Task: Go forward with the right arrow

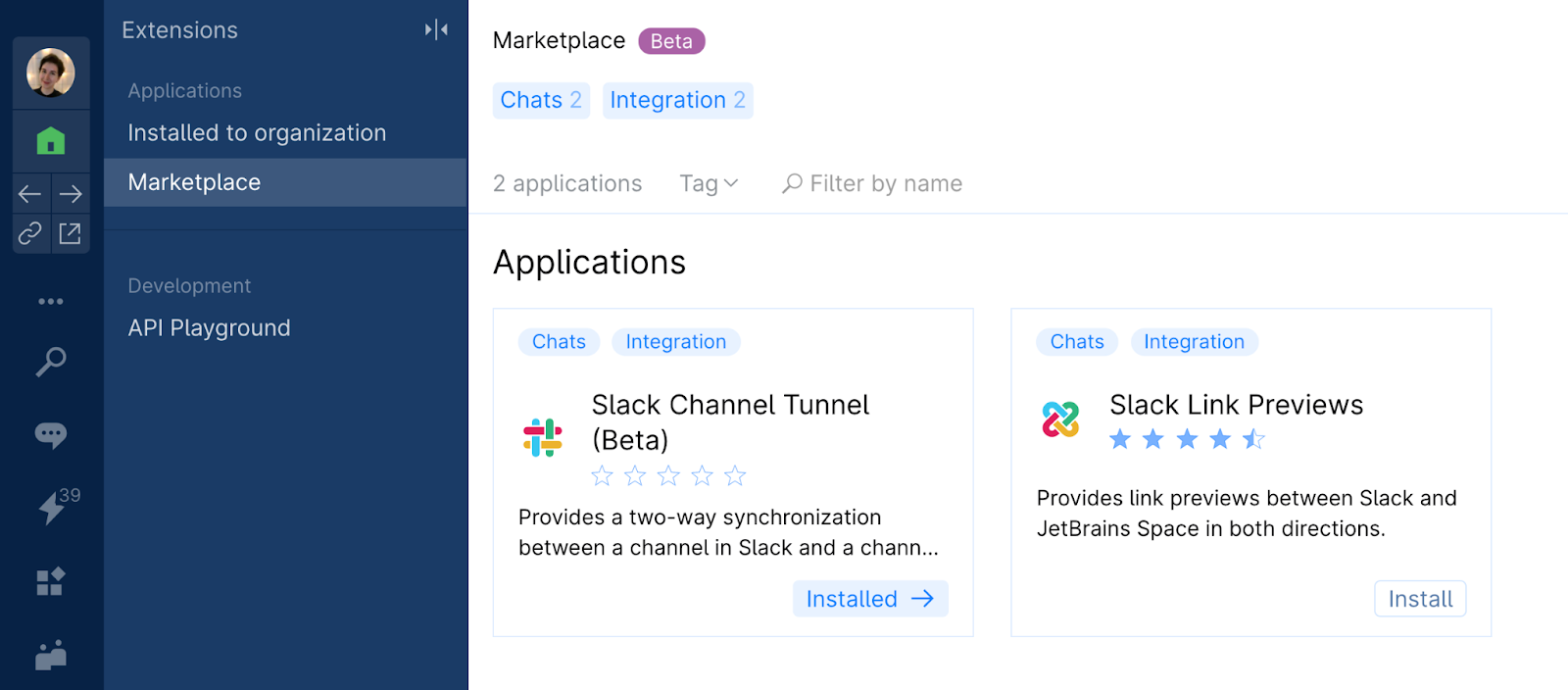Action: point(71,194)
